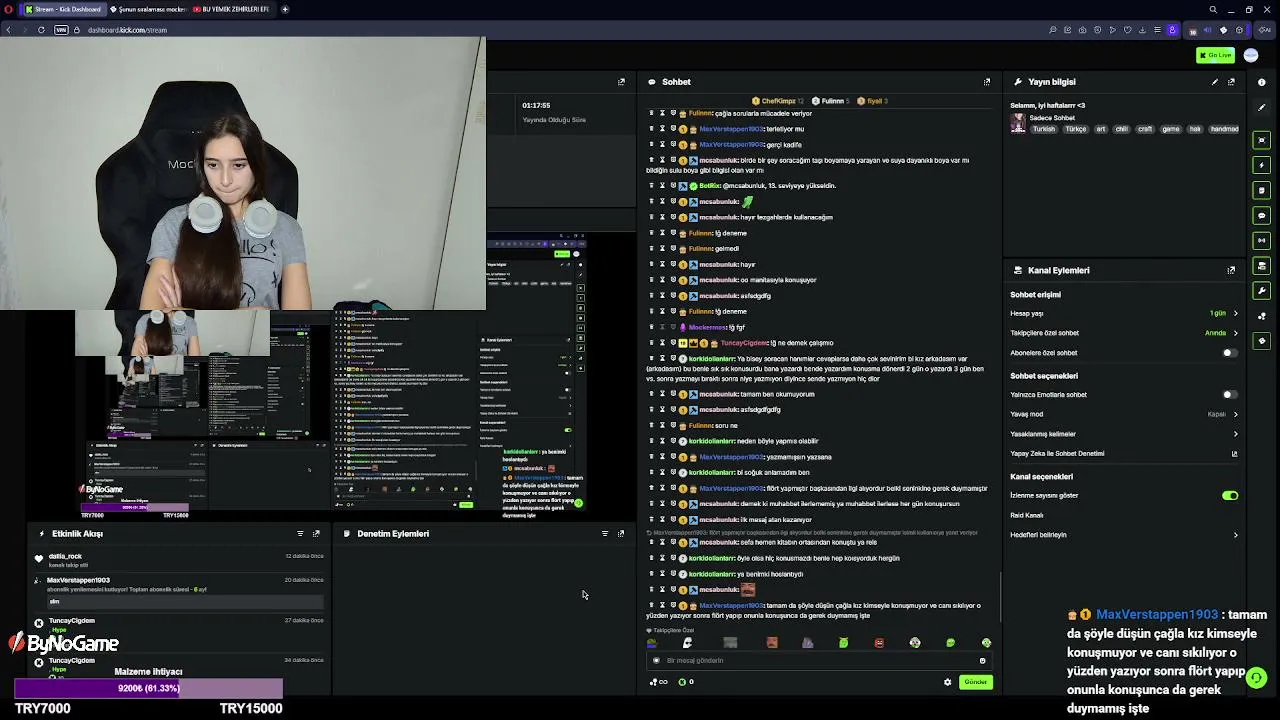Screen dimensions: 1280x720
Task: Pop out the stream session stats panel
Action: (x=621, y=82)
